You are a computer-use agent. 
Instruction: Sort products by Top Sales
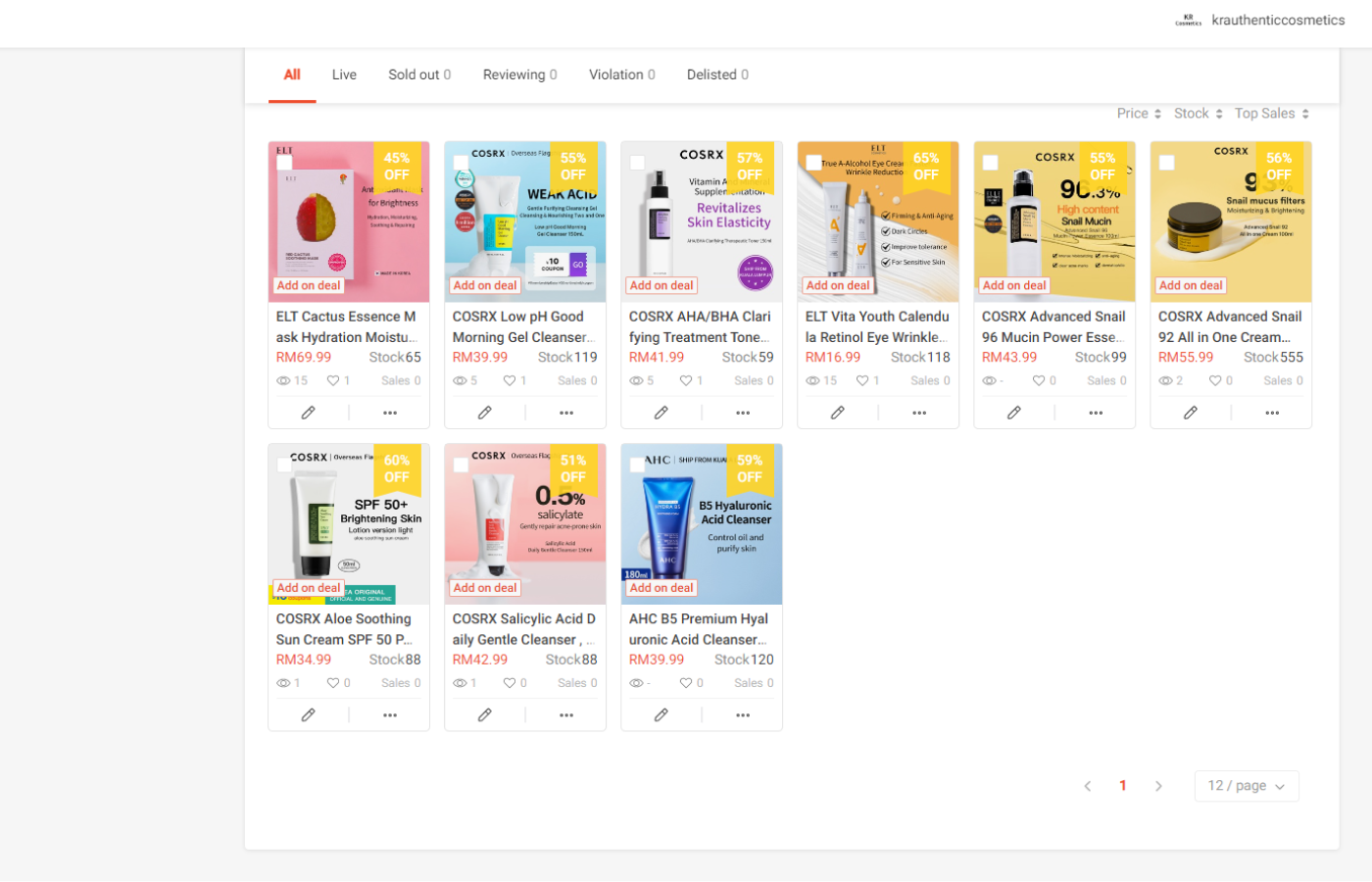(x=1271, y=114)
